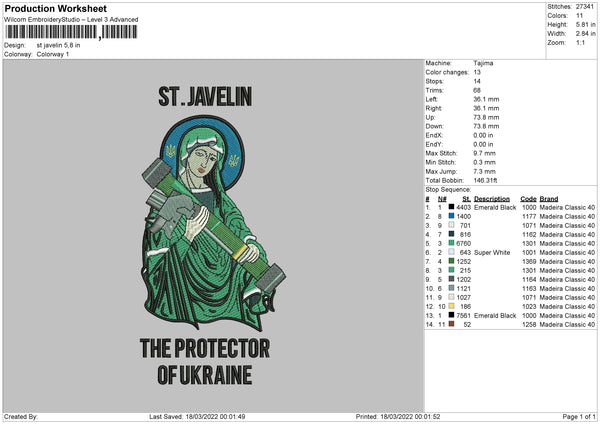600x424 pixels.
Task: Click the Code column header
Action: pos(529,198)
